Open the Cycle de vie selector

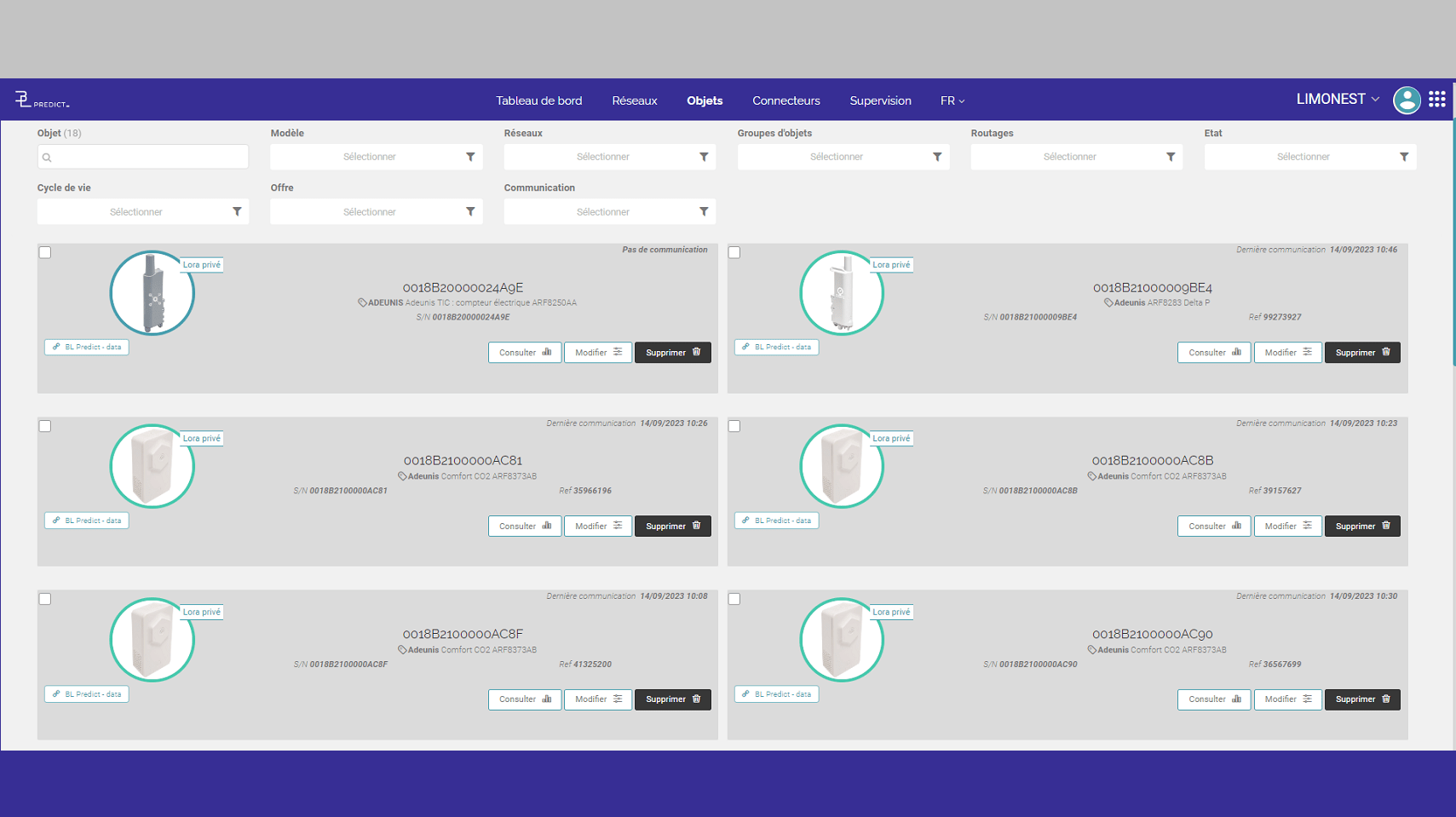(143, 212)
